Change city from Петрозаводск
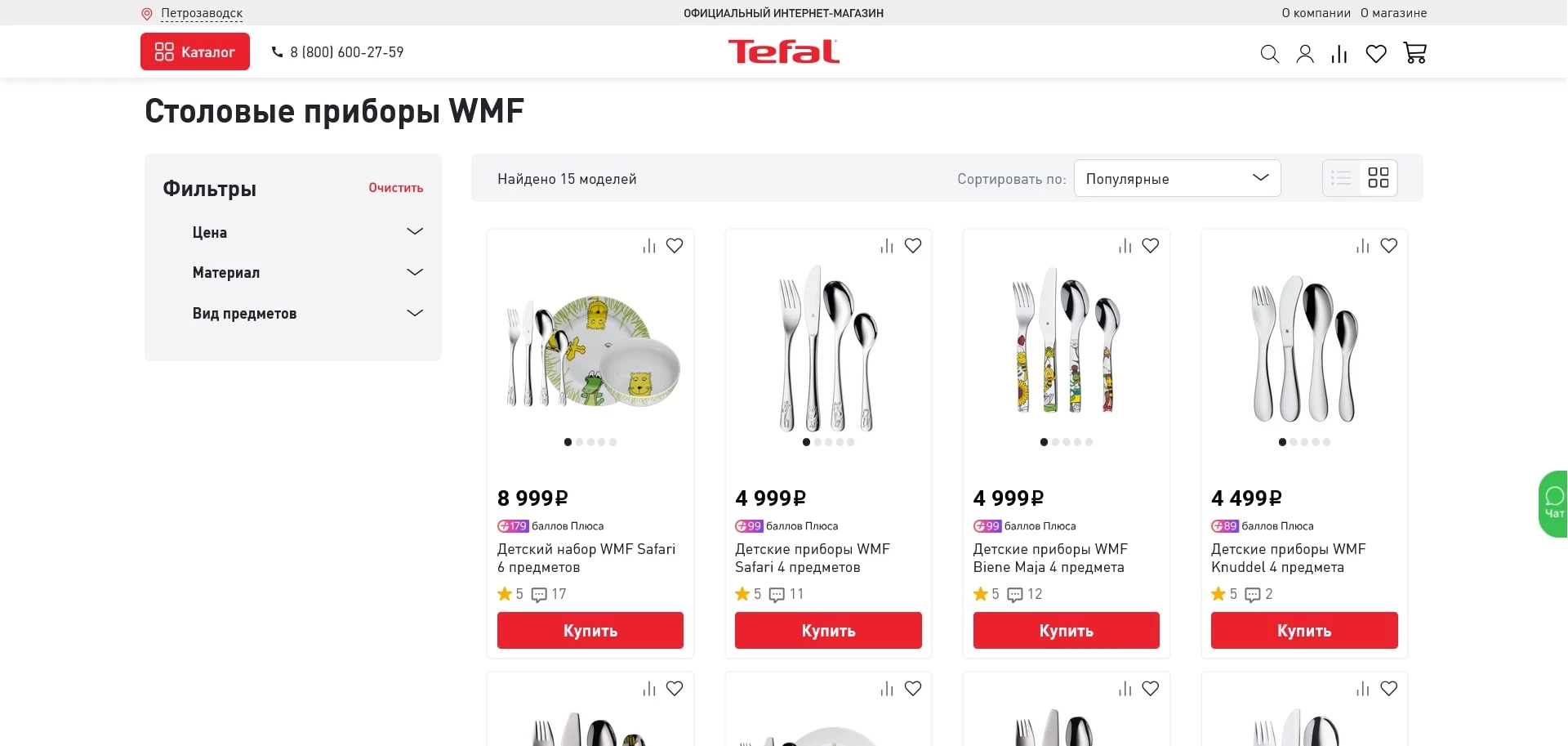 click(200, 12)
